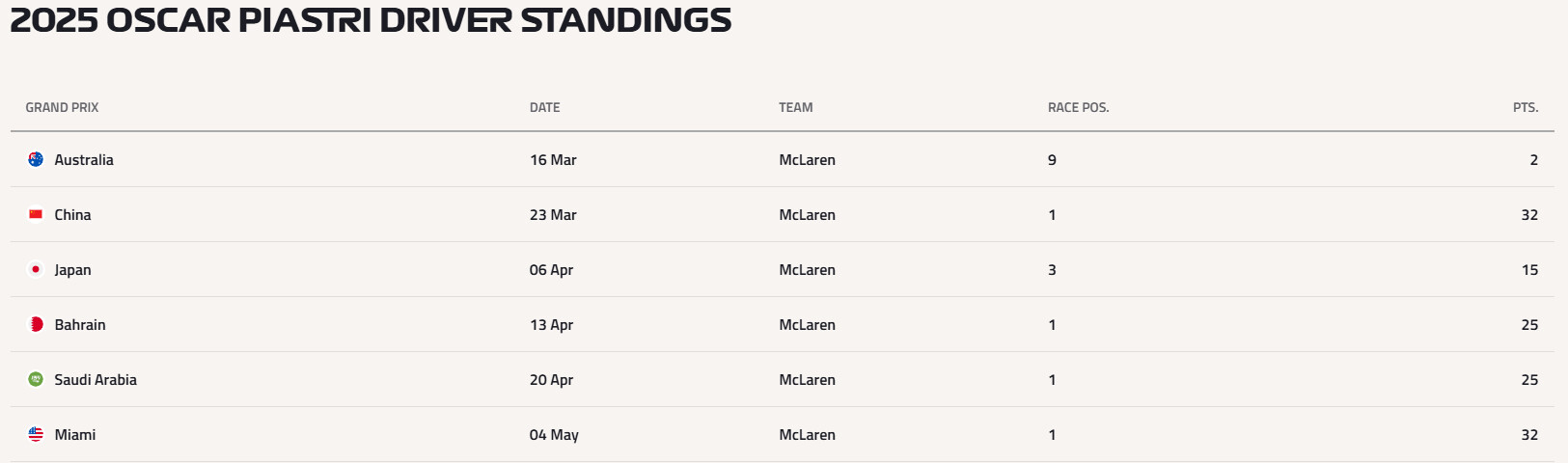Click the Australia flag icon
The image size is (1568, 463).
[x=36, y=160]
